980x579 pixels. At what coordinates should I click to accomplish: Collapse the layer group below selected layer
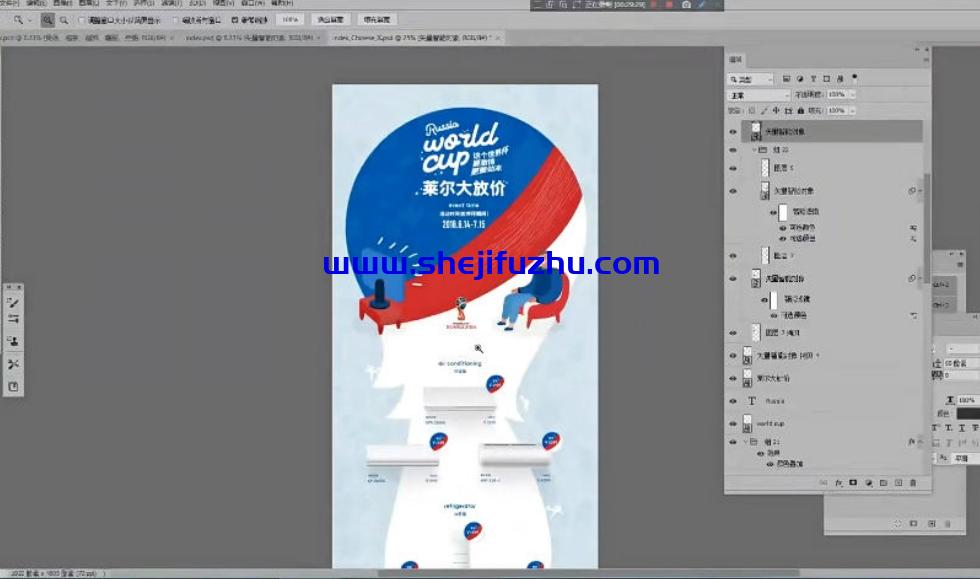[x=753, y=149]
